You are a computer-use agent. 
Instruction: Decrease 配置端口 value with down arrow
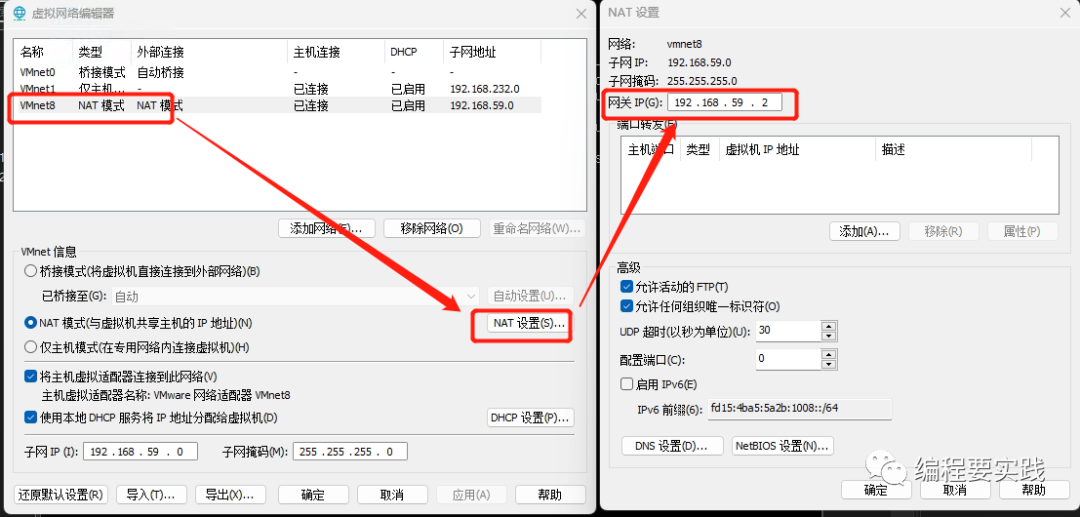[829, 364]
